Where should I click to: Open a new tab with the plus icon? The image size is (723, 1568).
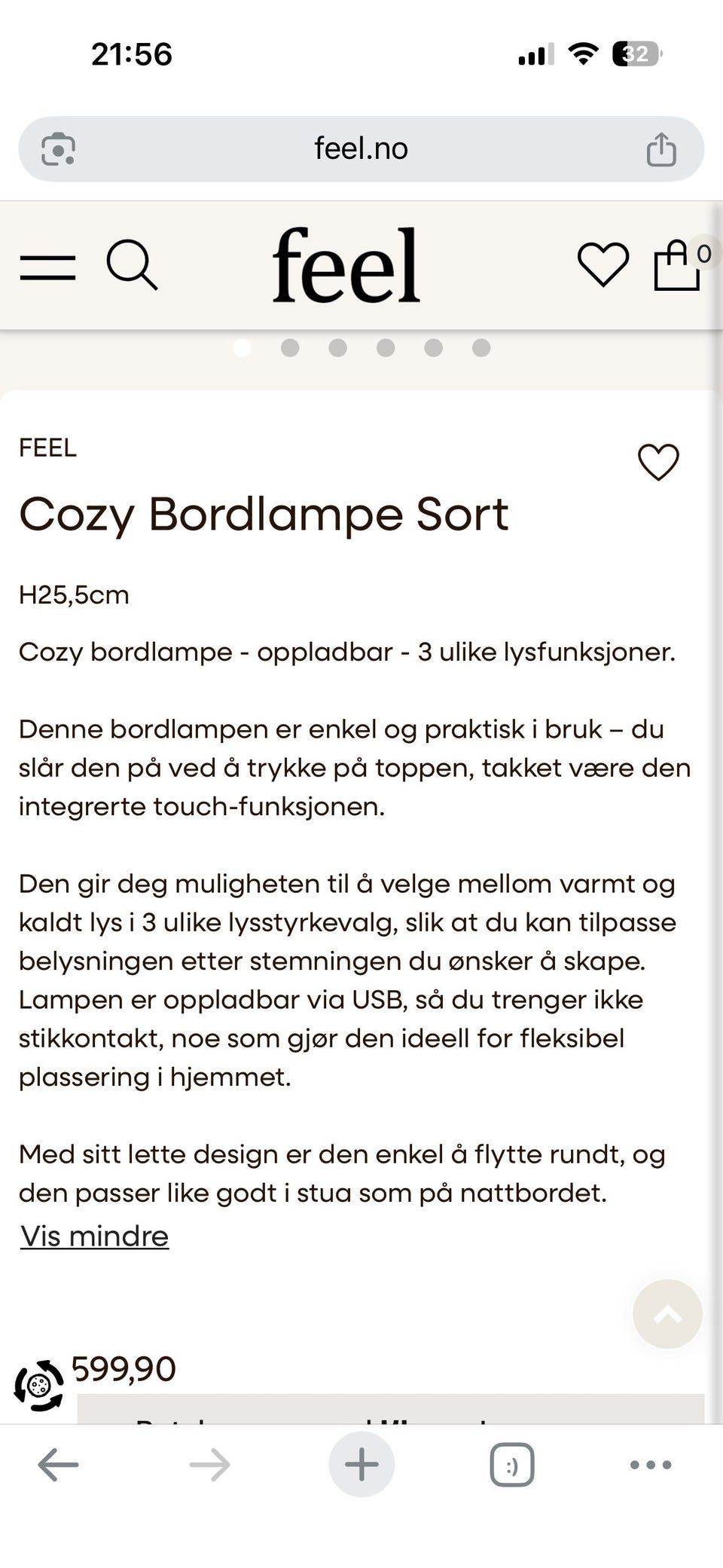pos(361,1464)
